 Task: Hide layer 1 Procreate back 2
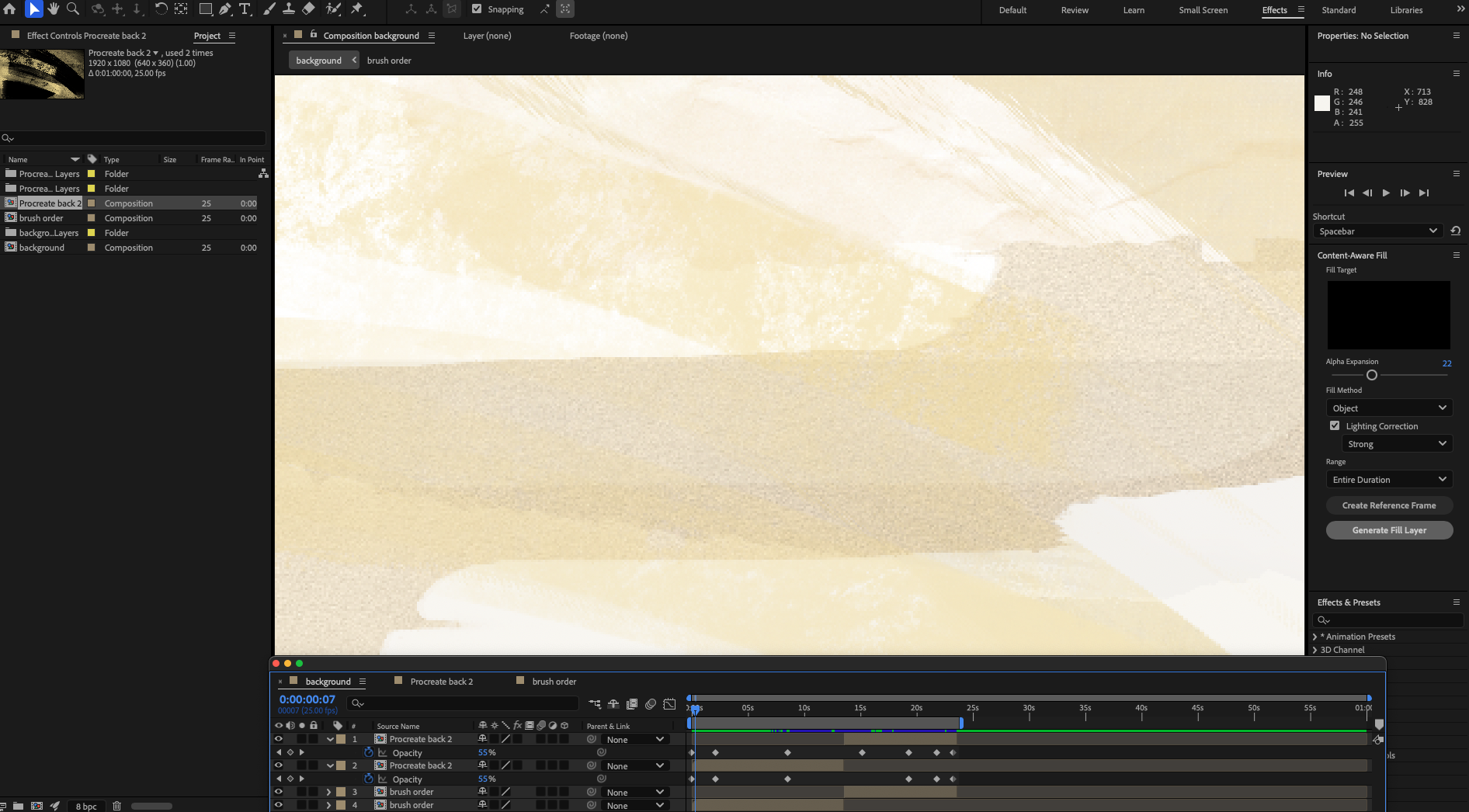(x=278, y=739)
